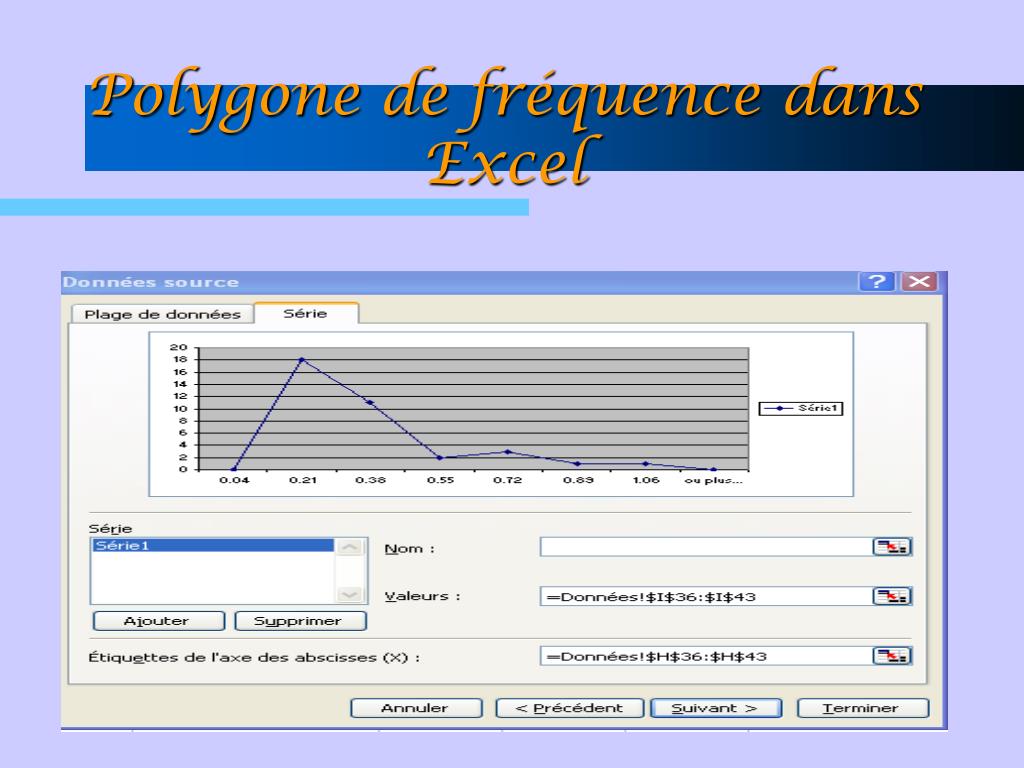The height and width of the screenshot is (768, 1024).
Task: Click inside the Nom input field
Action: click(x=707, y=547)
